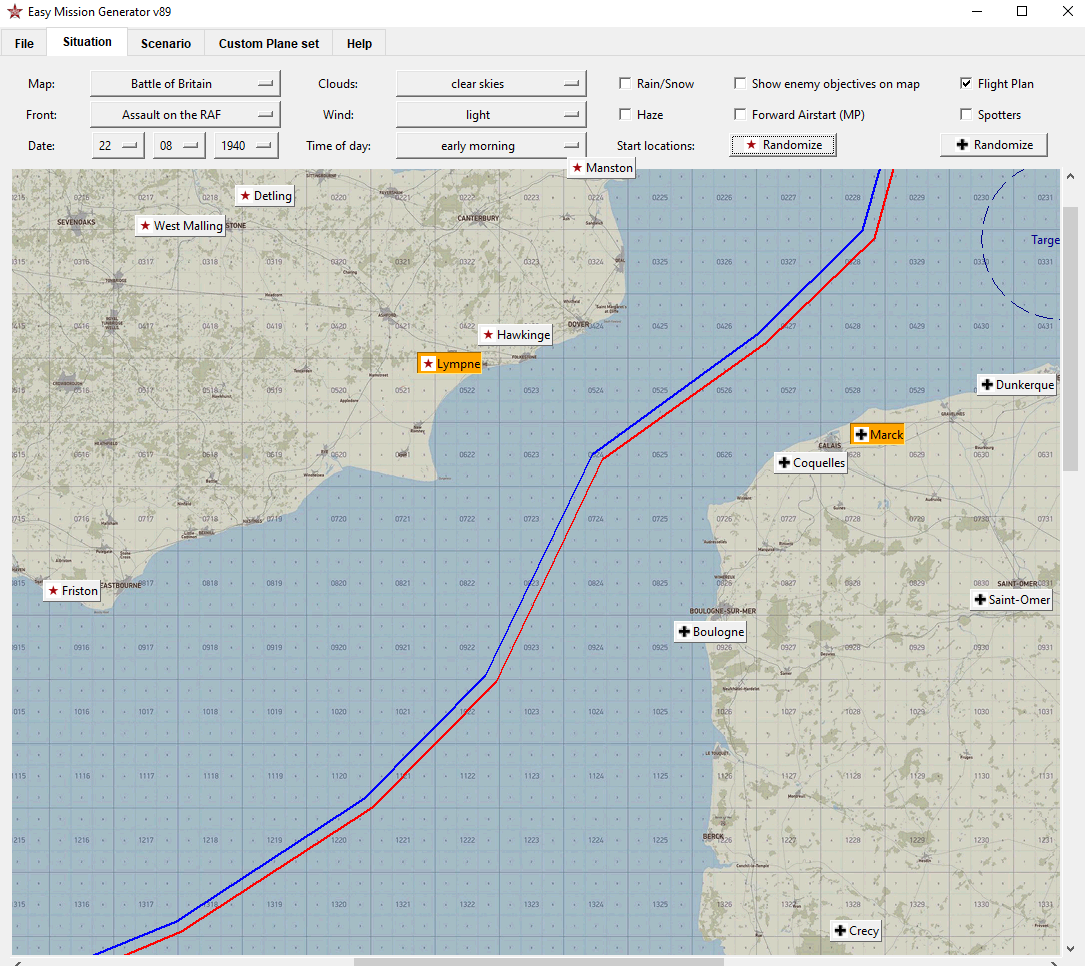
Task: Click the horizontal scrollbar thumb below map
Action: tap(538, 962)
